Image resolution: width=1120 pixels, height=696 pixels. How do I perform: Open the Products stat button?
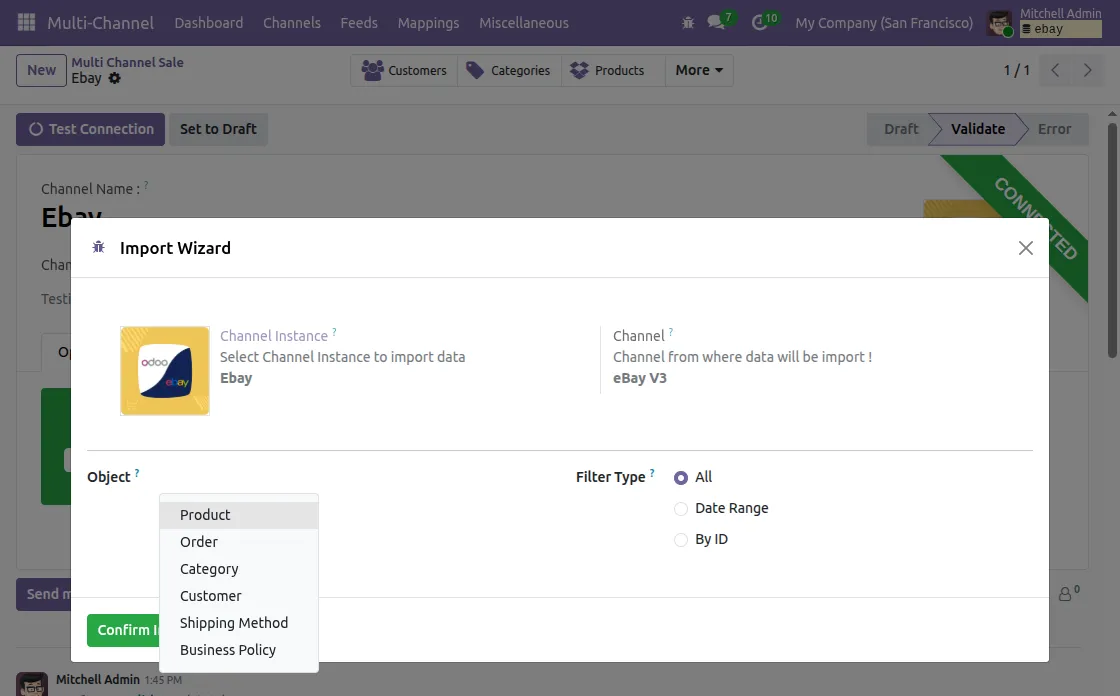(613, 70)
